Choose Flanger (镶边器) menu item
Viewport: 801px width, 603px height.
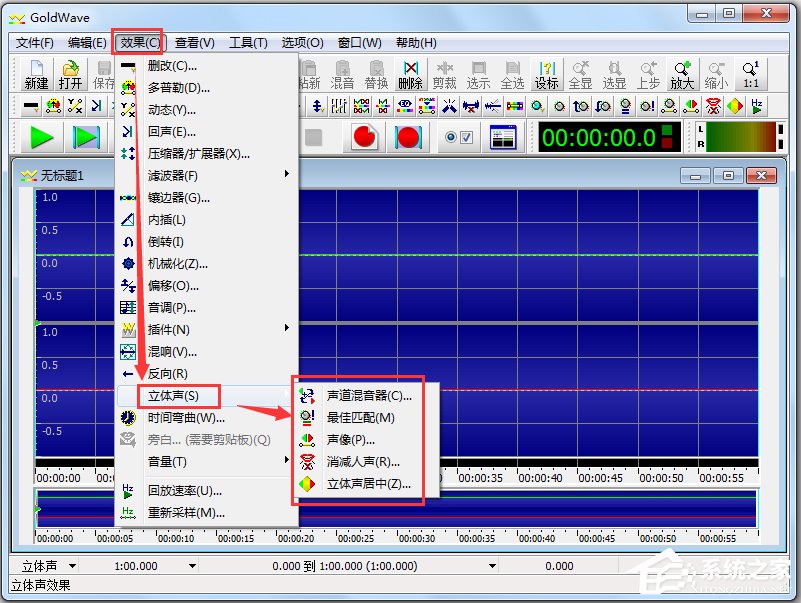[x=206, y=197]
